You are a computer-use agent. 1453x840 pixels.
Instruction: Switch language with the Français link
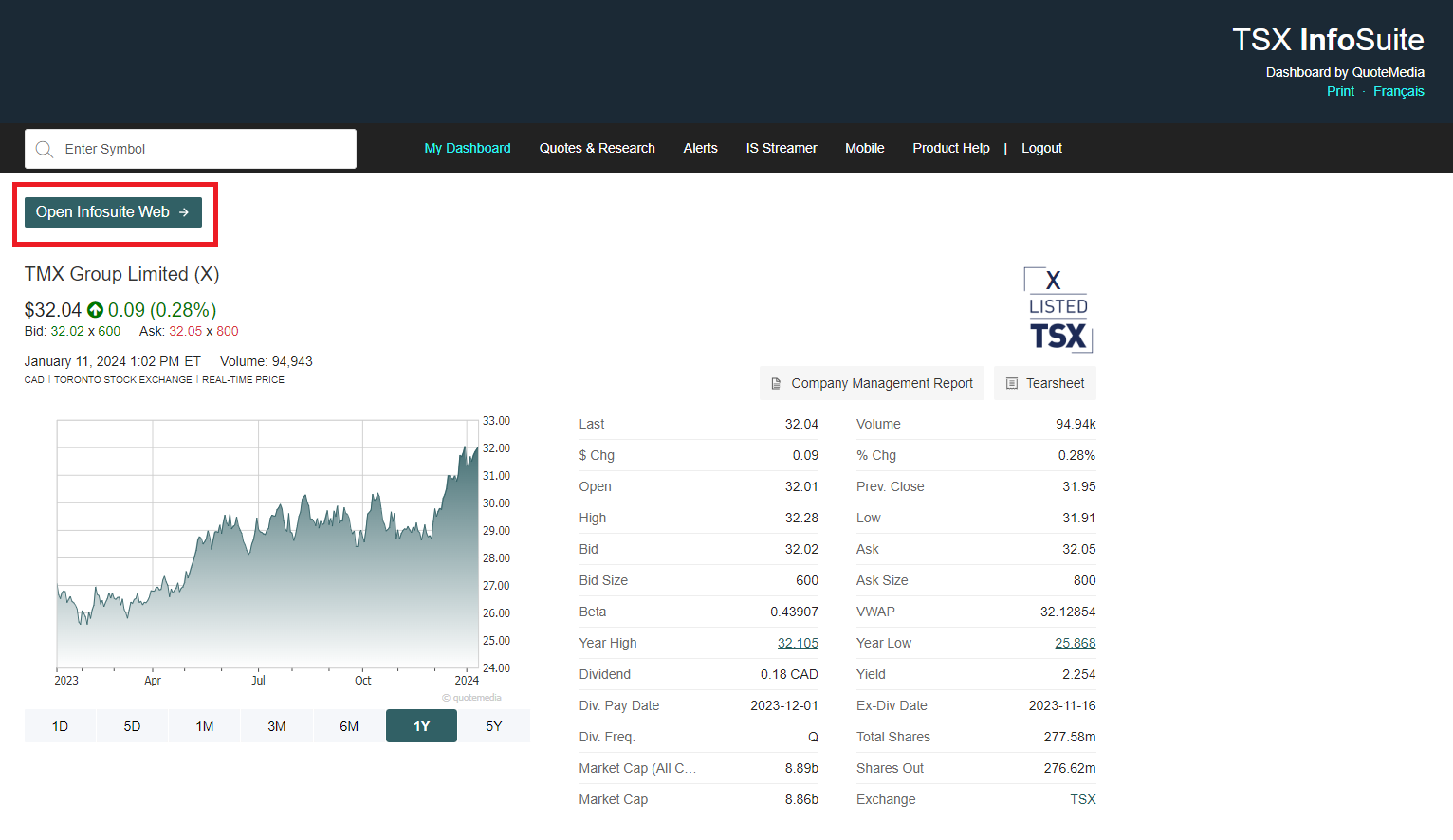(1399, 91)
